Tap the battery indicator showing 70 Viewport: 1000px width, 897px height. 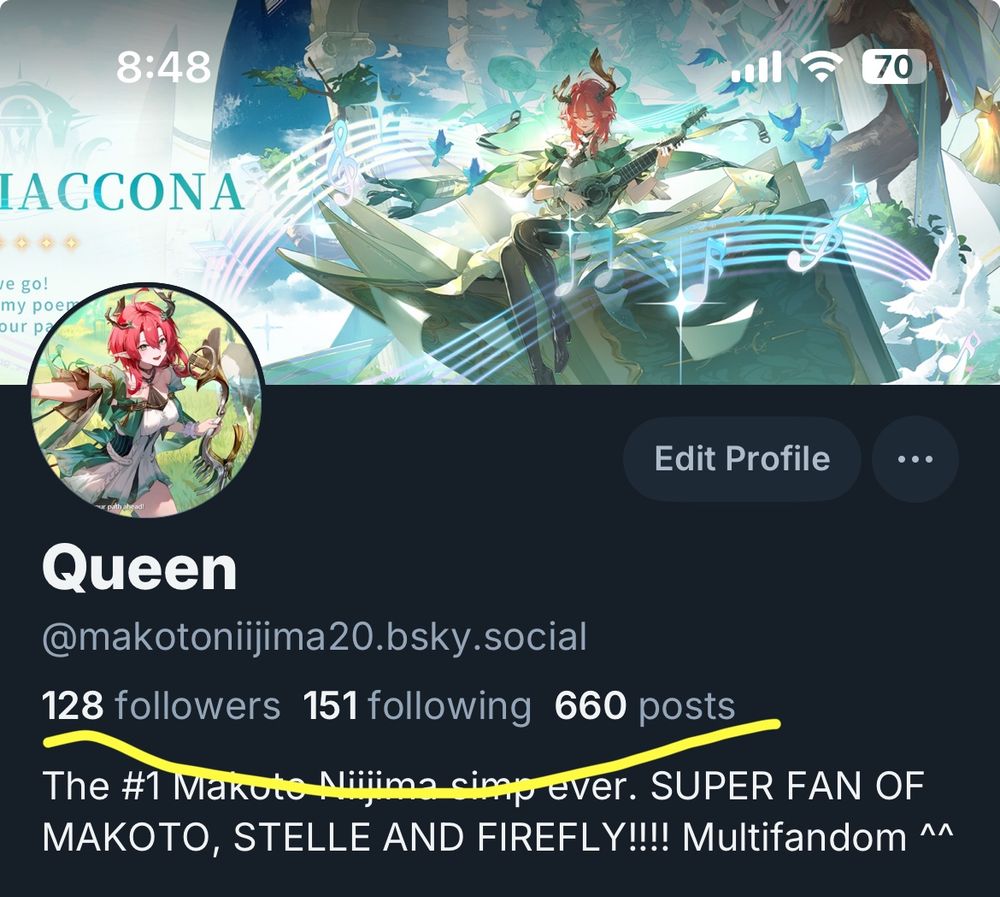[893, 66]
